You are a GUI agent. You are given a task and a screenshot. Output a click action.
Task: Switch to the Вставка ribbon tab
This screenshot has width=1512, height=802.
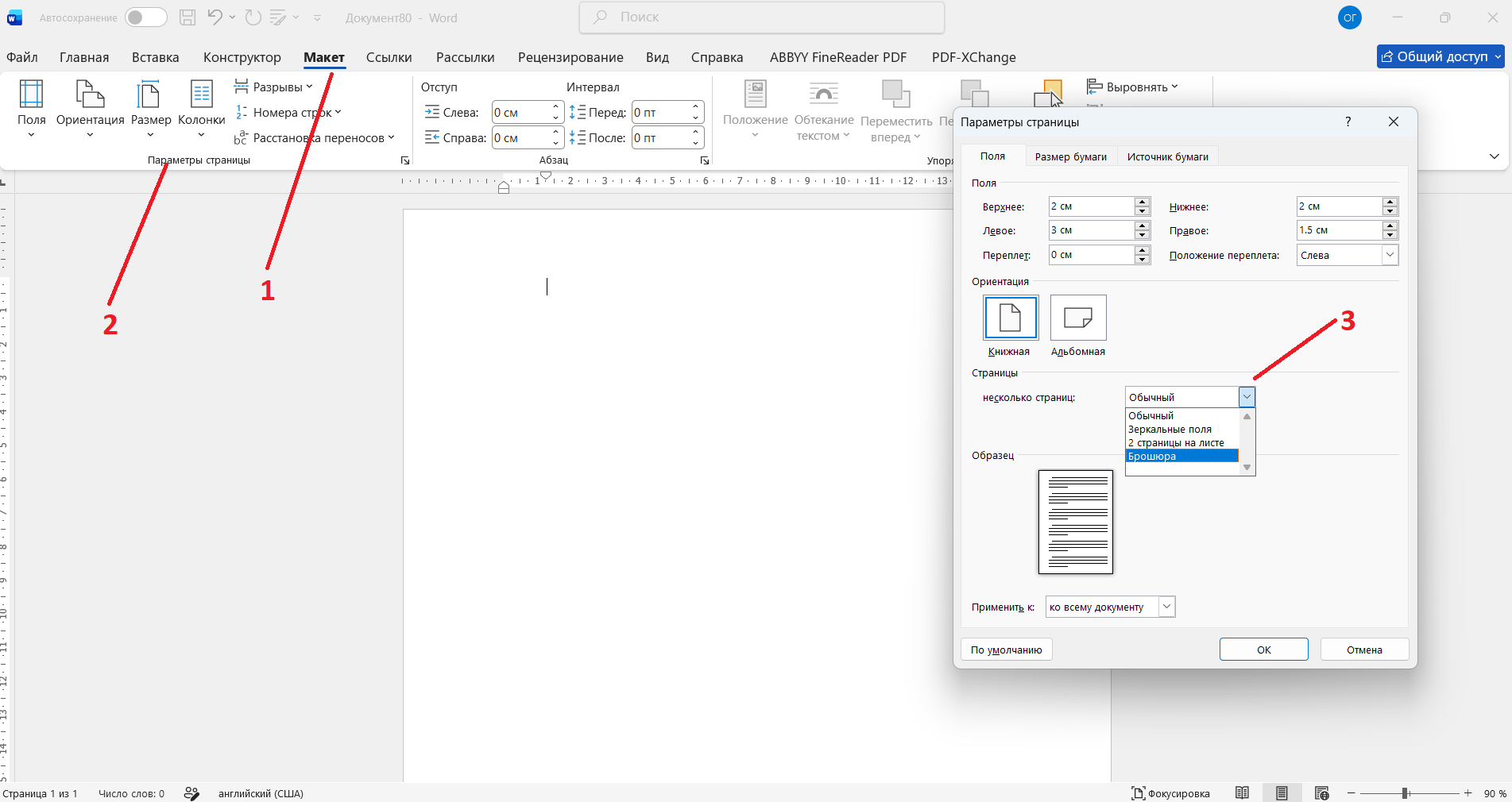pyautogui.click(x=156, y=57)
